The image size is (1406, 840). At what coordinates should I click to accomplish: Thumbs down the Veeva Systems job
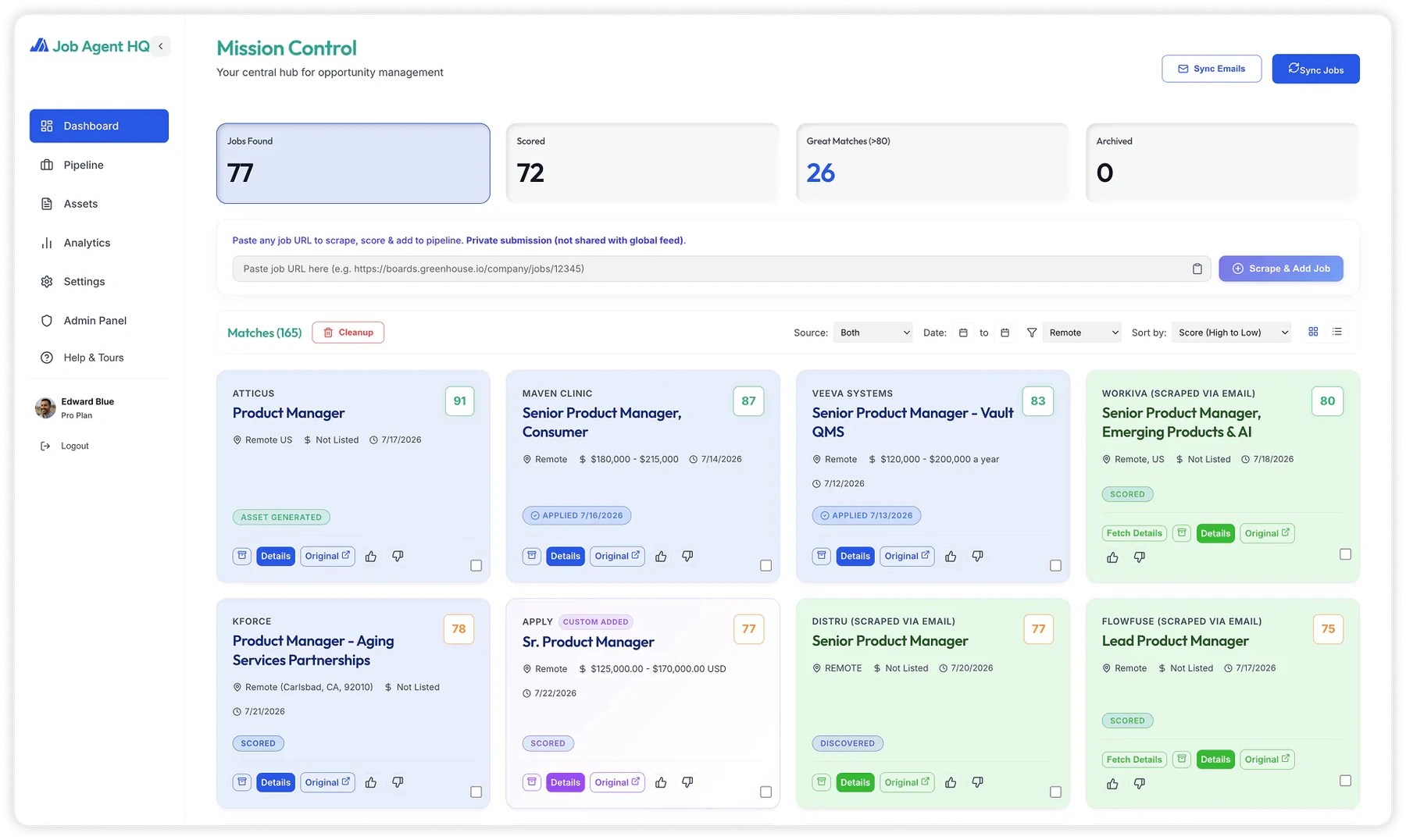977,556
